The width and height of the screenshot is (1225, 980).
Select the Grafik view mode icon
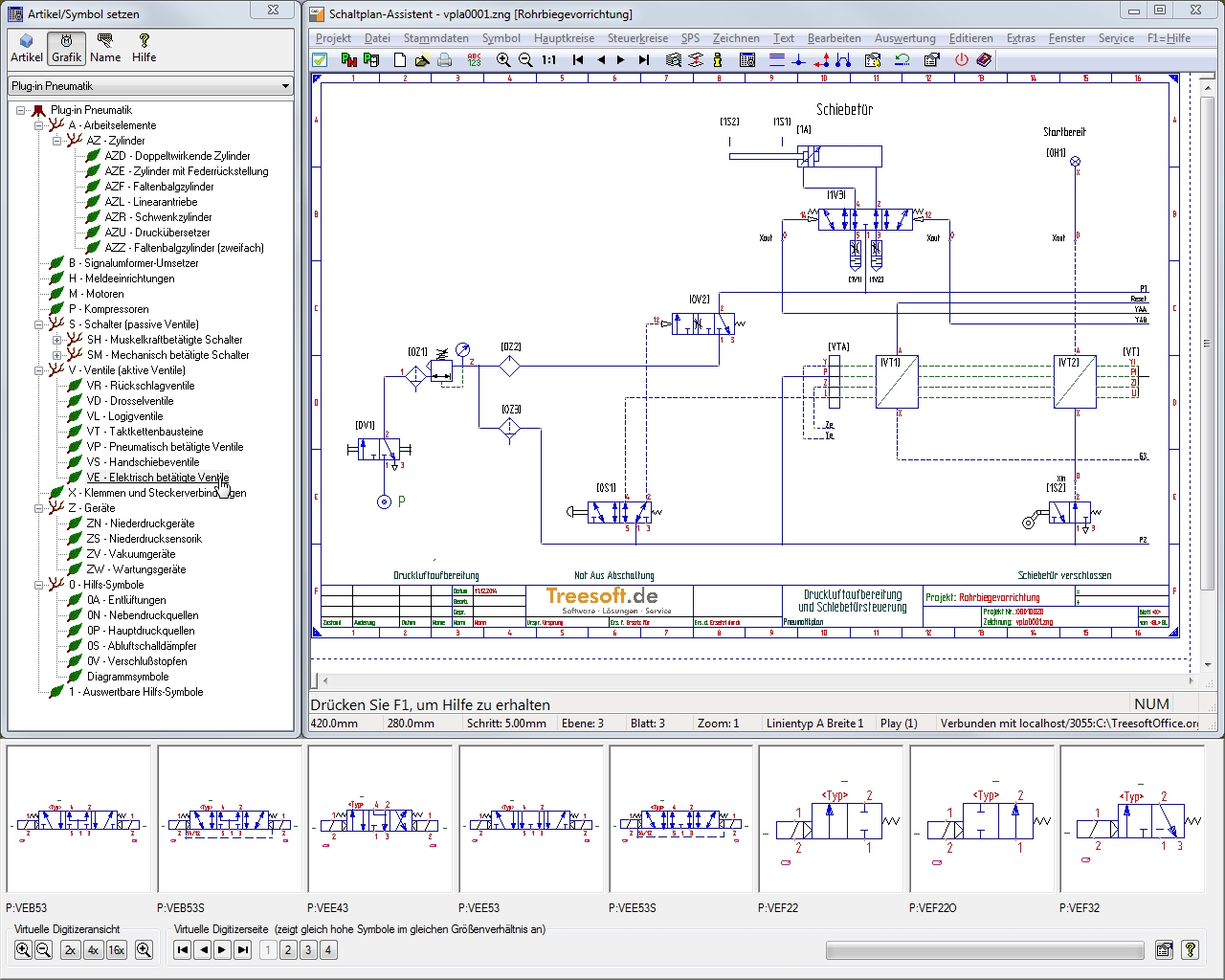coord(66,48)
